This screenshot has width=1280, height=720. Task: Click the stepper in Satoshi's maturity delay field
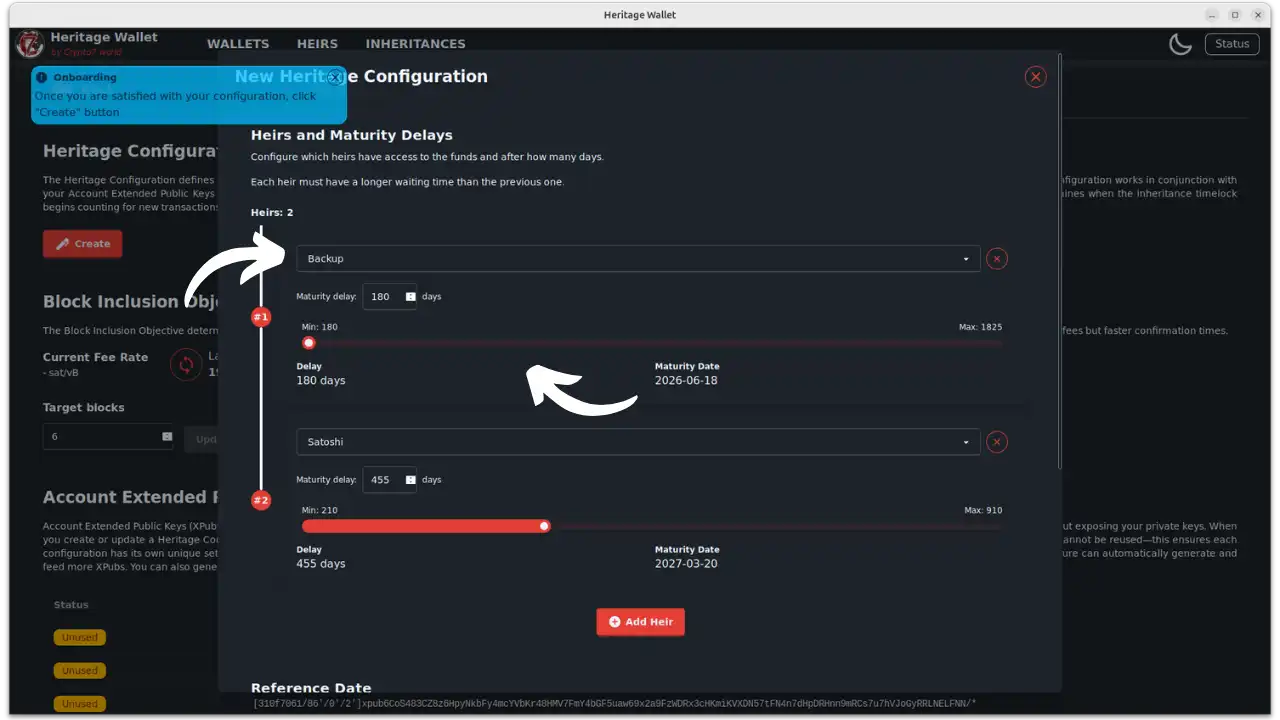click(x=411, y=479)
